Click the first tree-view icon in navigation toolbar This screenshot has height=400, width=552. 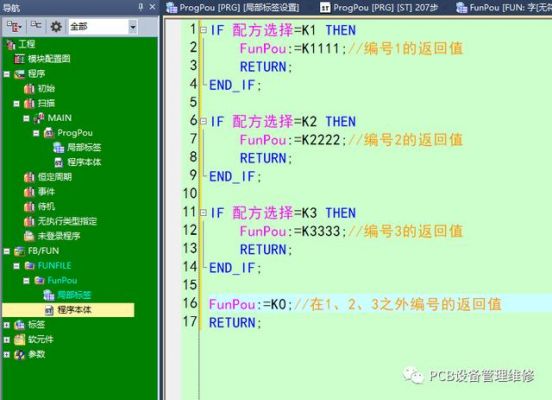14,26
